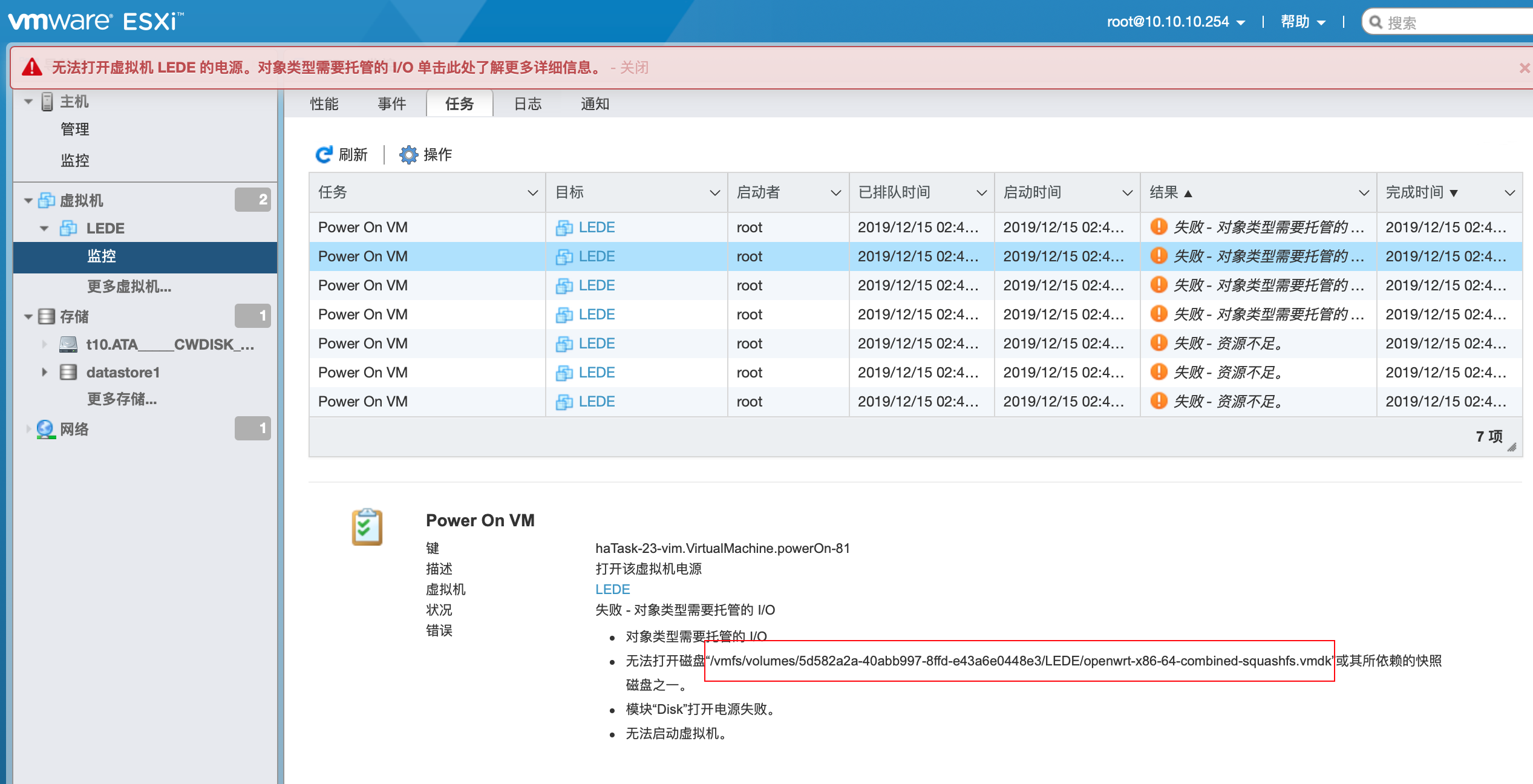This screenshot has width=1533, height=784.
Task: Open the 帮助 help dropdown
Action: (1303, 22)
